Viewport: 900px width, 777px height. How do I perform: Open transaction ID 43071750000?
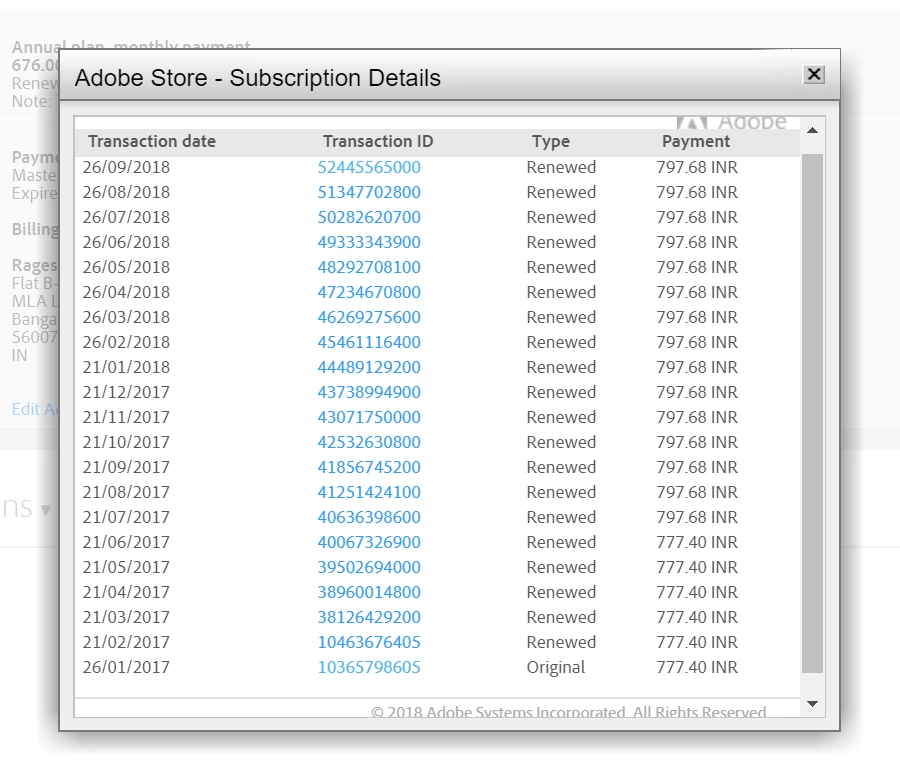pyautogui.click(x=369, y=417)
